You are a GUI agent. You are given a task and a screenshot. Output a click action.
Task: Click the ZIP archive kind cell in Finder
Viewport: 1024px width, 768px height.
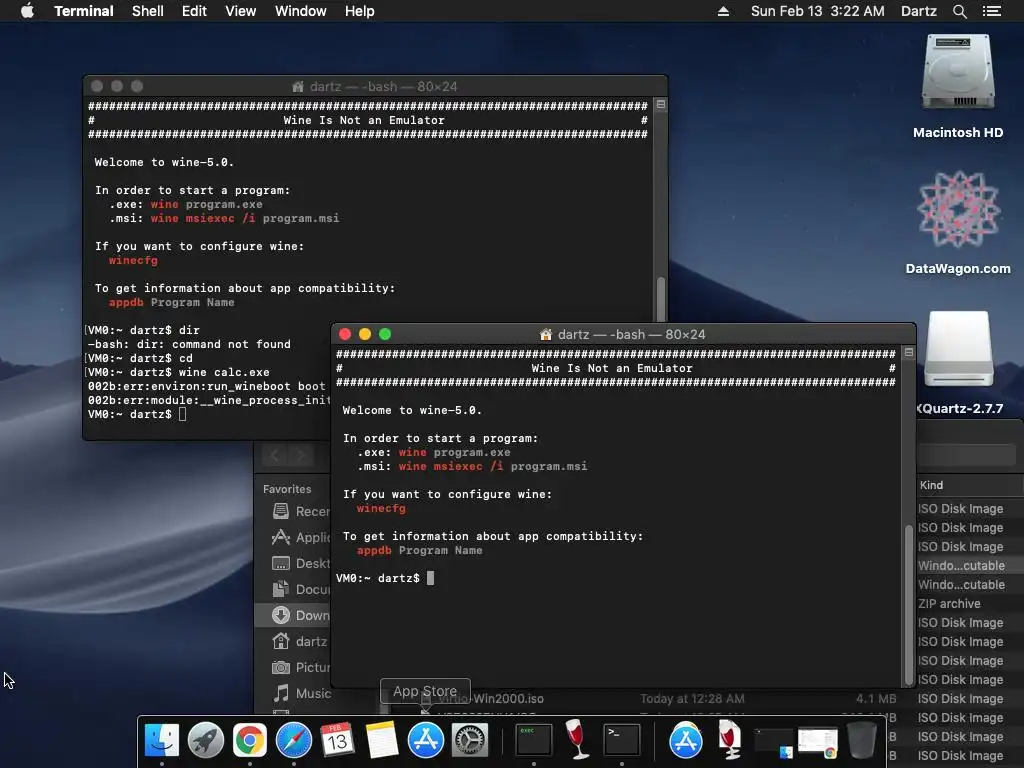point(949,604)
